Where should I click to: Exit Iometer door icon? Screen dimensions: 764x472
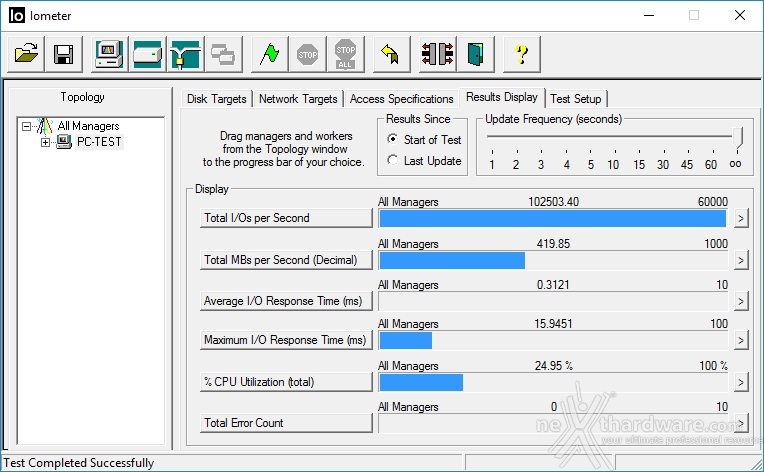click(476, 54)
